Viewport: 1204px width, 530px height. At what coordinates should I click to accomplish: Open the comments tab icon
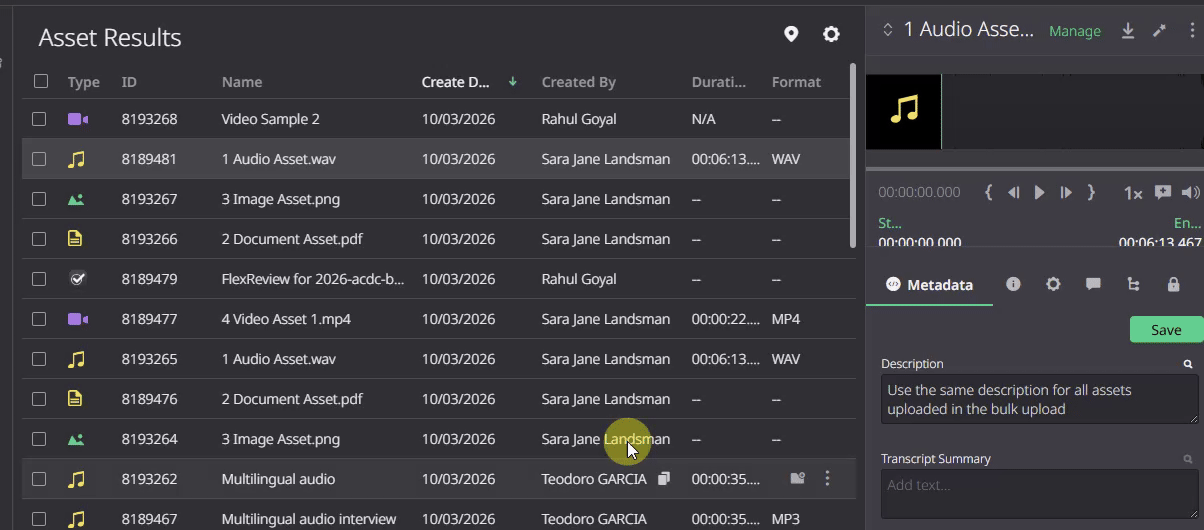pyautogui.click(x=1093, y=284)
